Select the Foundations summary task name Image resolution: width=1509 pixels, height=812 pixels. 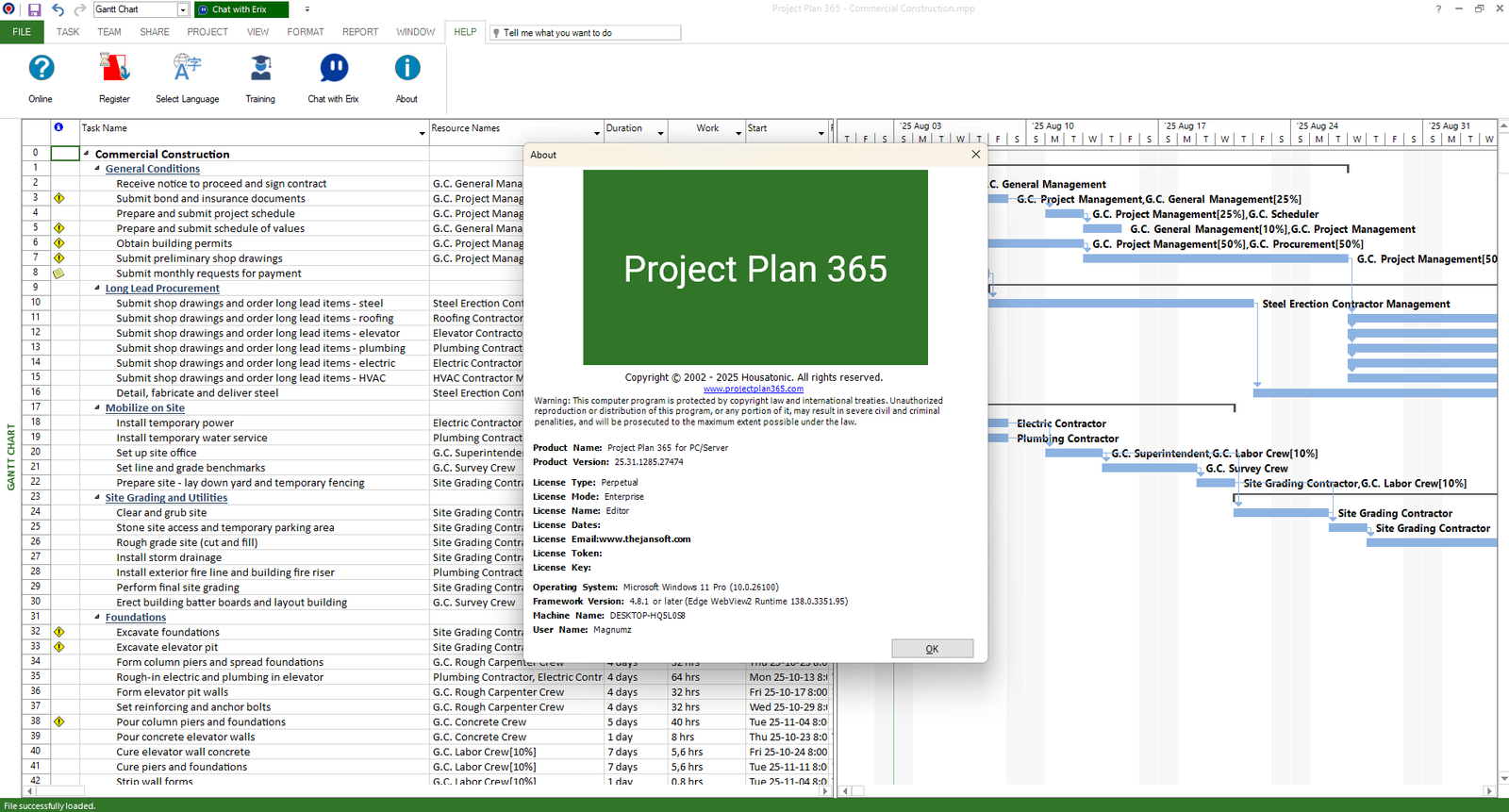(x=136, y=618)
